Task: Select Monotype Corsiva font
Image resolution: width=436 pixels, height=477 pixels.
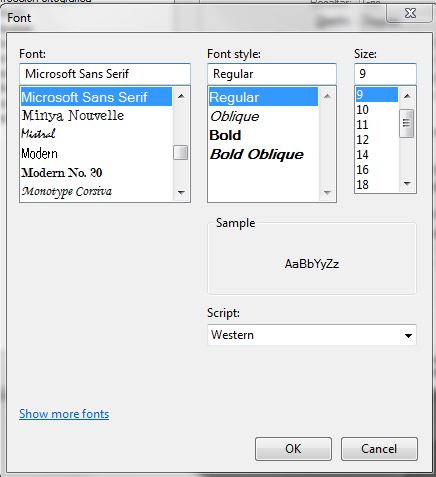Action: [x=96, y=191]
